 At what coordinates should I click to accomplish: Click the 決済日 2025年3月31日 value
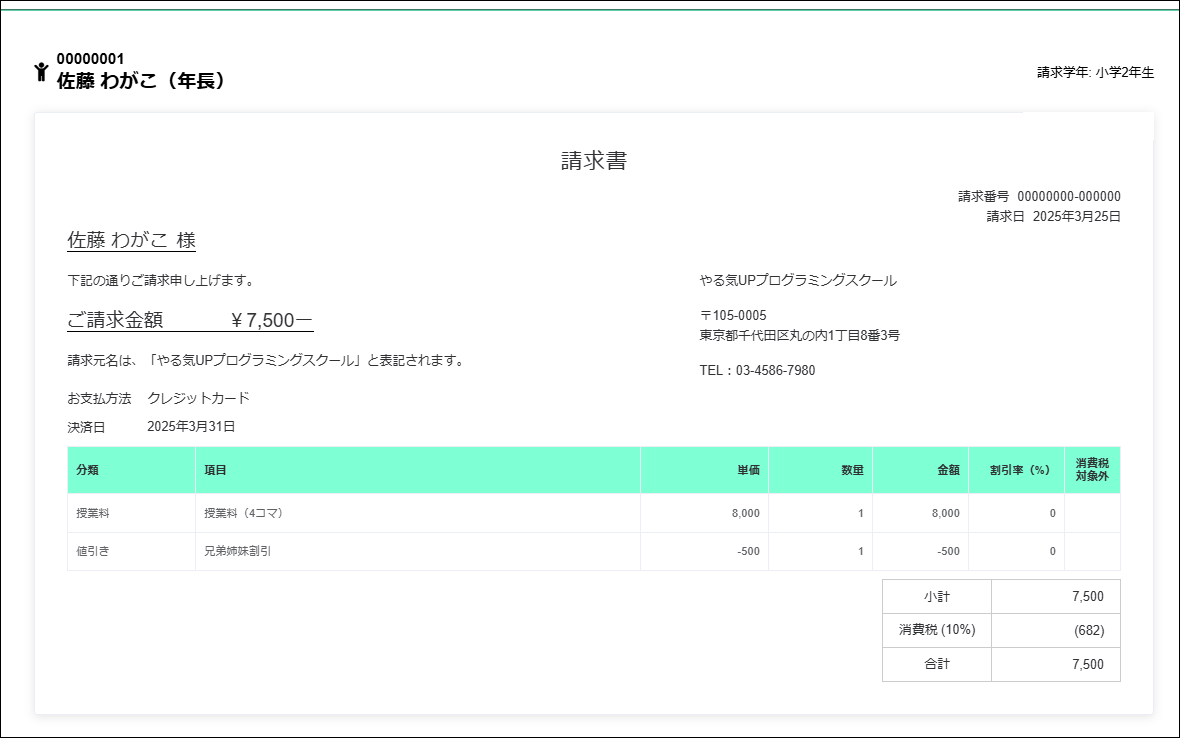(190, 426)
